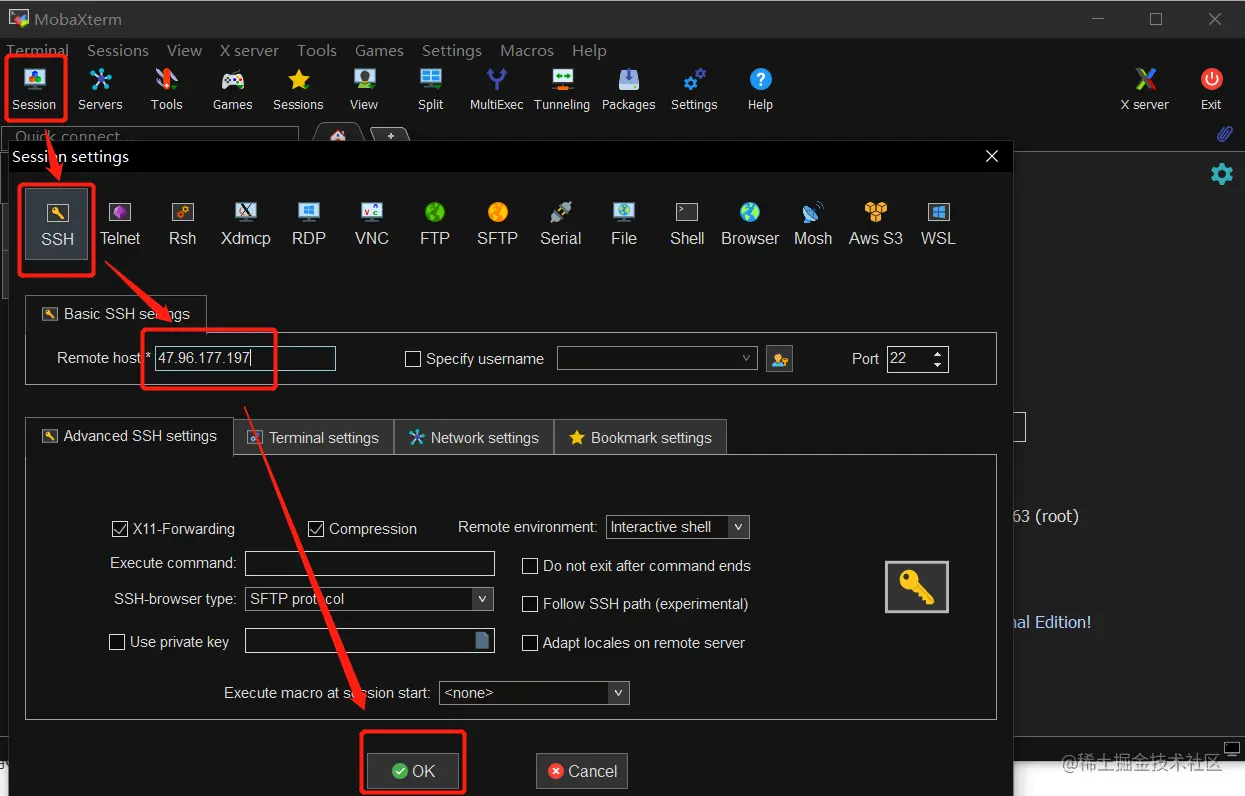Select the Mosh session type
Image resolution: width=1245 pixels, height=796 pixels.
[x=813, y=224]
